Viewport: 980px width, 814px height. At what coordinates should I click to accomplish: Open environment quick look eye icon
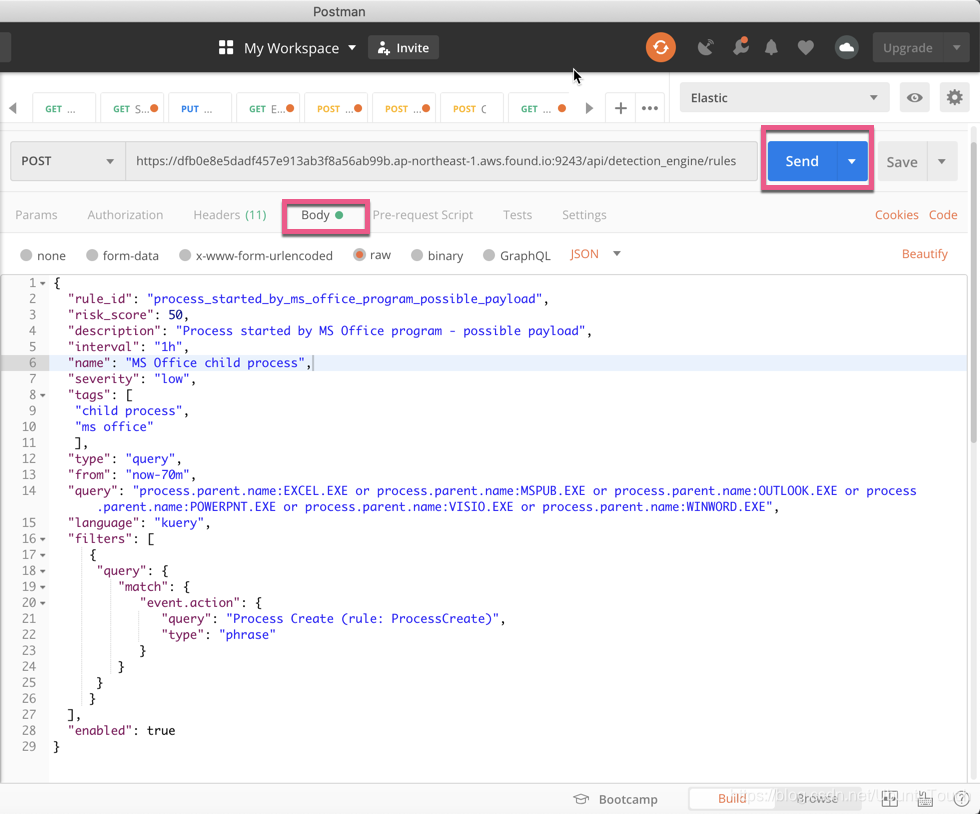pos(914,98)
